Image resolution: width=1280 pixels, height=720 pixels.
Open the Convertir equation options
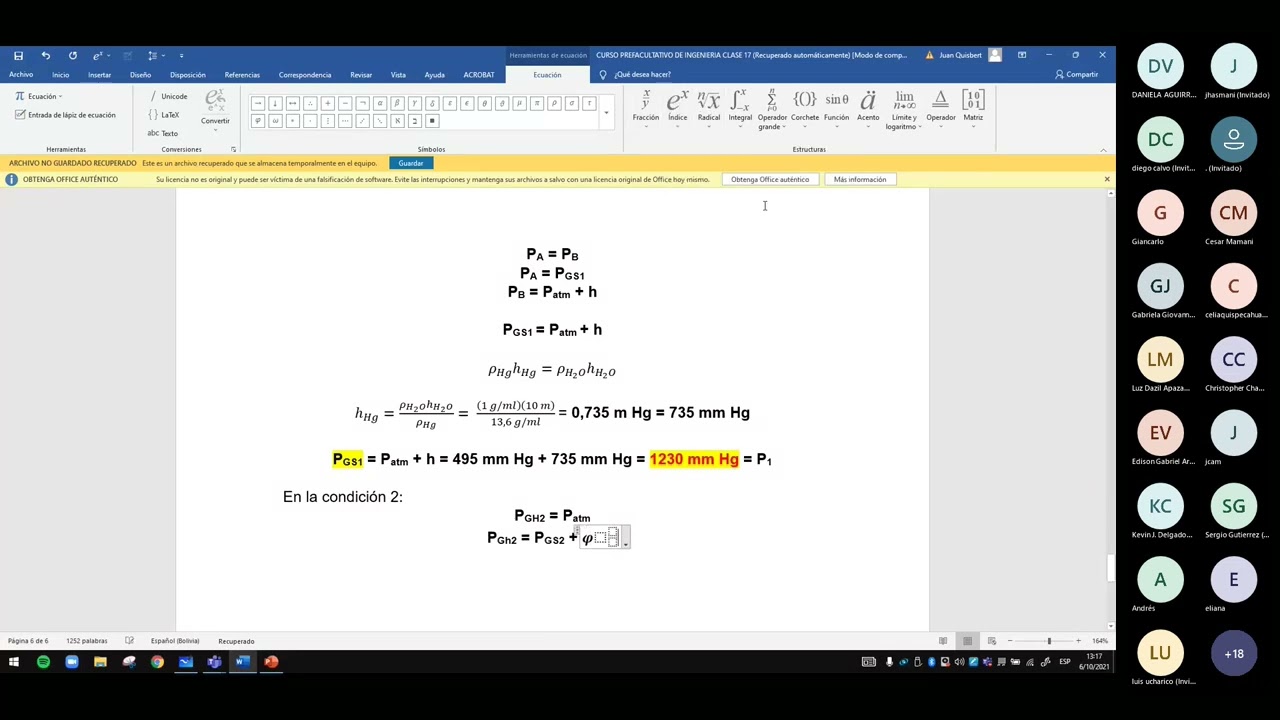tap(215, 110)
